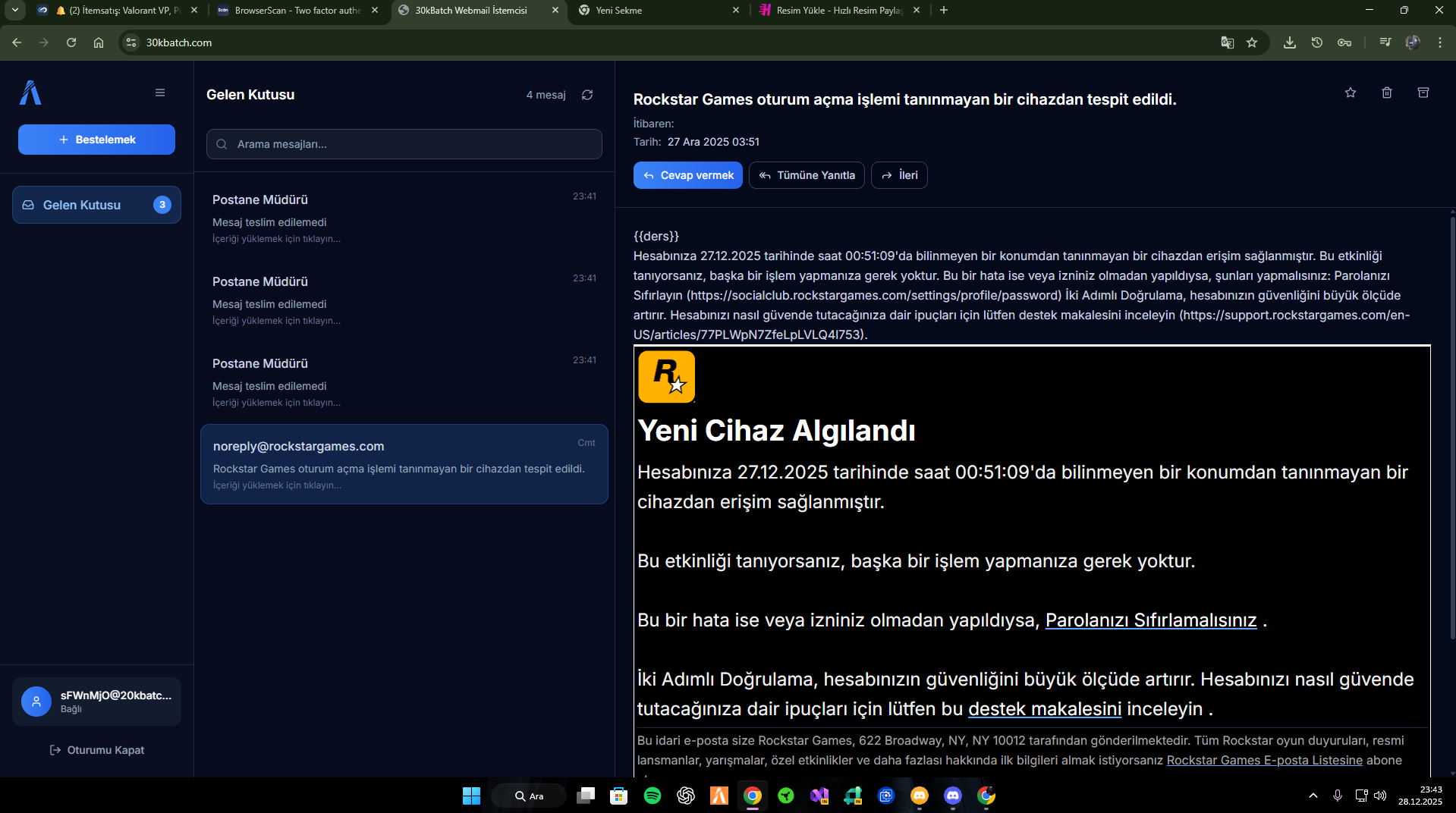Star the open Rockstar Games email
Image resolution: width=1456 pixels, height=813 pixels.
1351,93
